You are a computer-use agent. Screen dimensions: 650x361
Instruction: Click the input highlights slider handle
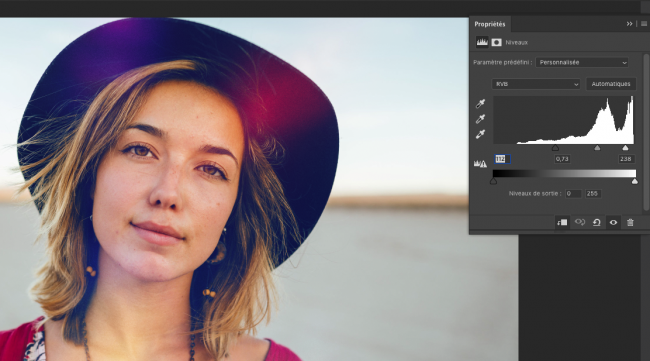click(625, 148)
